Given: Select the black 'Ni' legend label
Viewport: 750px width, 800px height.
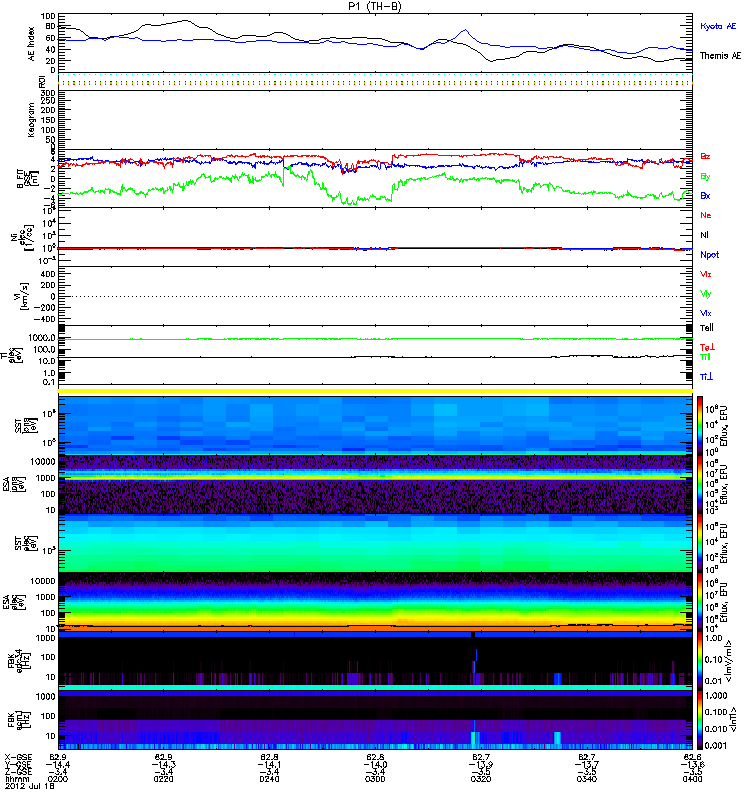Looking at the screenshot, I should point(704,235).
